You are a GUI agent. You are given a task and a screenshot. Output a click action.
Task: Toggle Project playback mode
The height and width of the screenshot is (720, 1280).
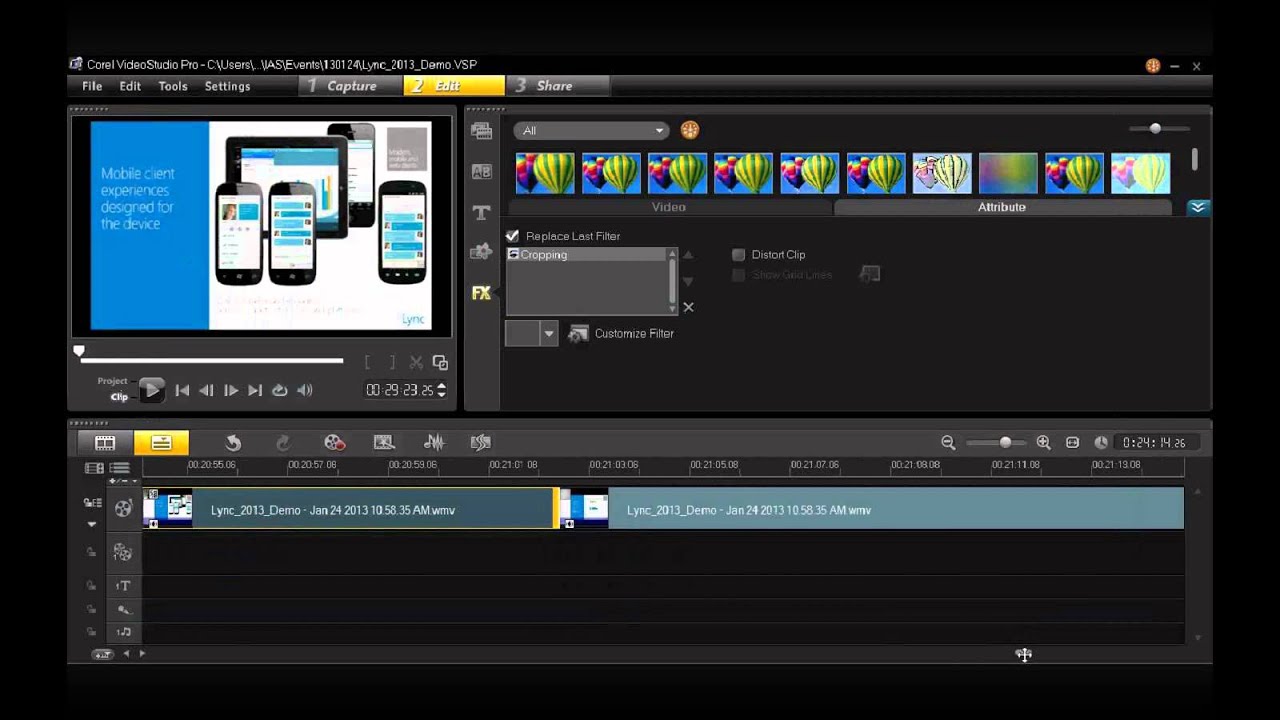112,381
